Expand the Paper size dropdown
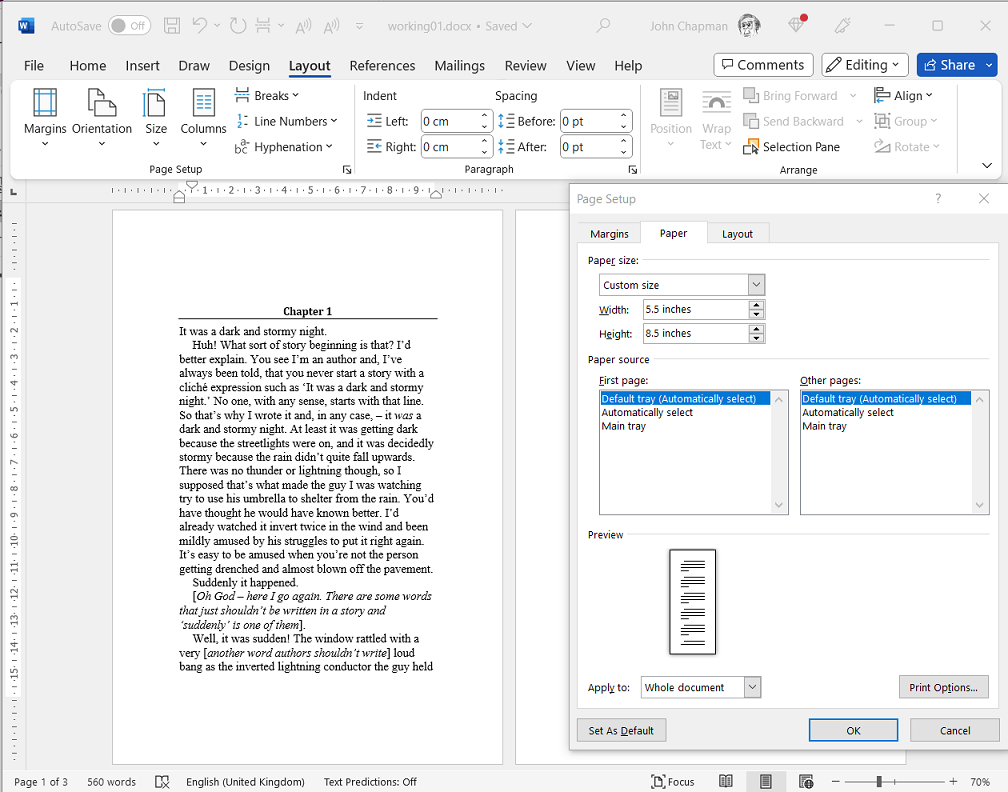 pyautogui.click(x=756, y=285)
